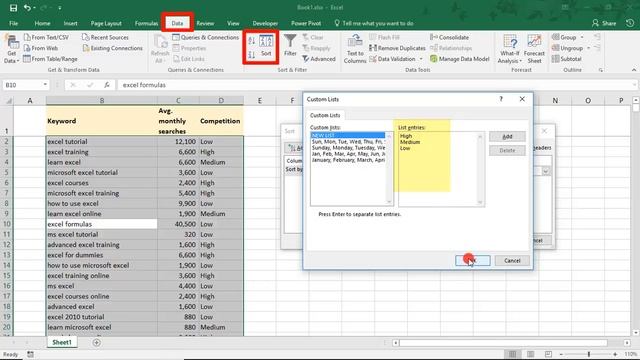640x360 pixels.
Task: Choose From Table/Range option
Action: 50,59
